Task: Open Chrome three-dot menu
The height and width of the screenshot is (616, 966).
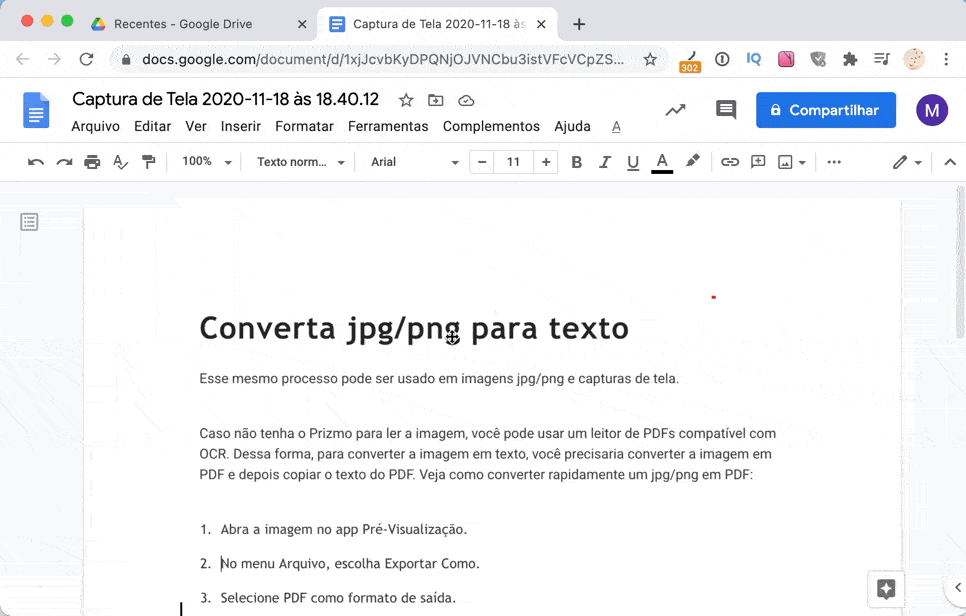Action: (x=946, y=59)
